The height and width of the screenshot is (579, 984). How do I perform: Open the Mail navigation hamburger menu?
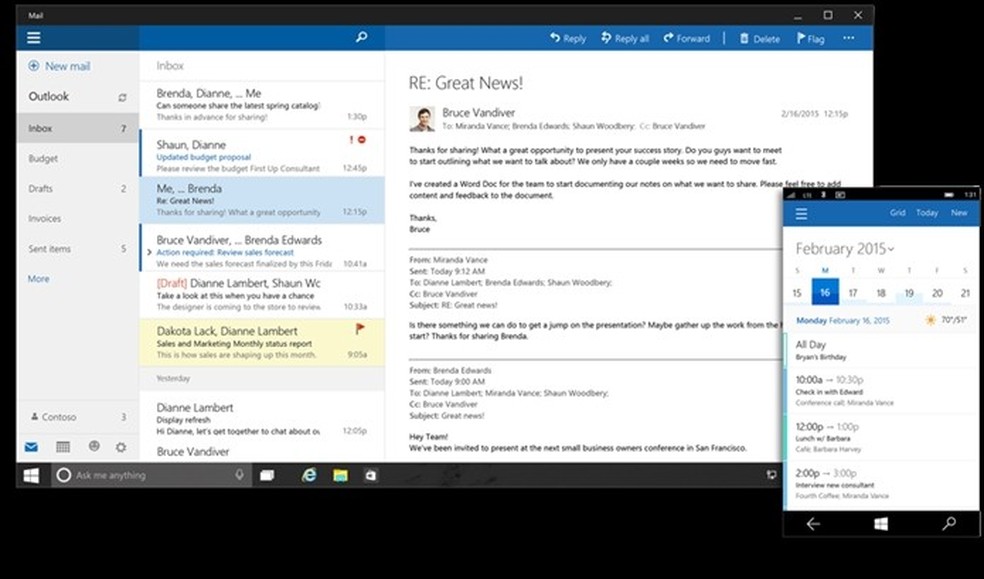pos(33,37)
